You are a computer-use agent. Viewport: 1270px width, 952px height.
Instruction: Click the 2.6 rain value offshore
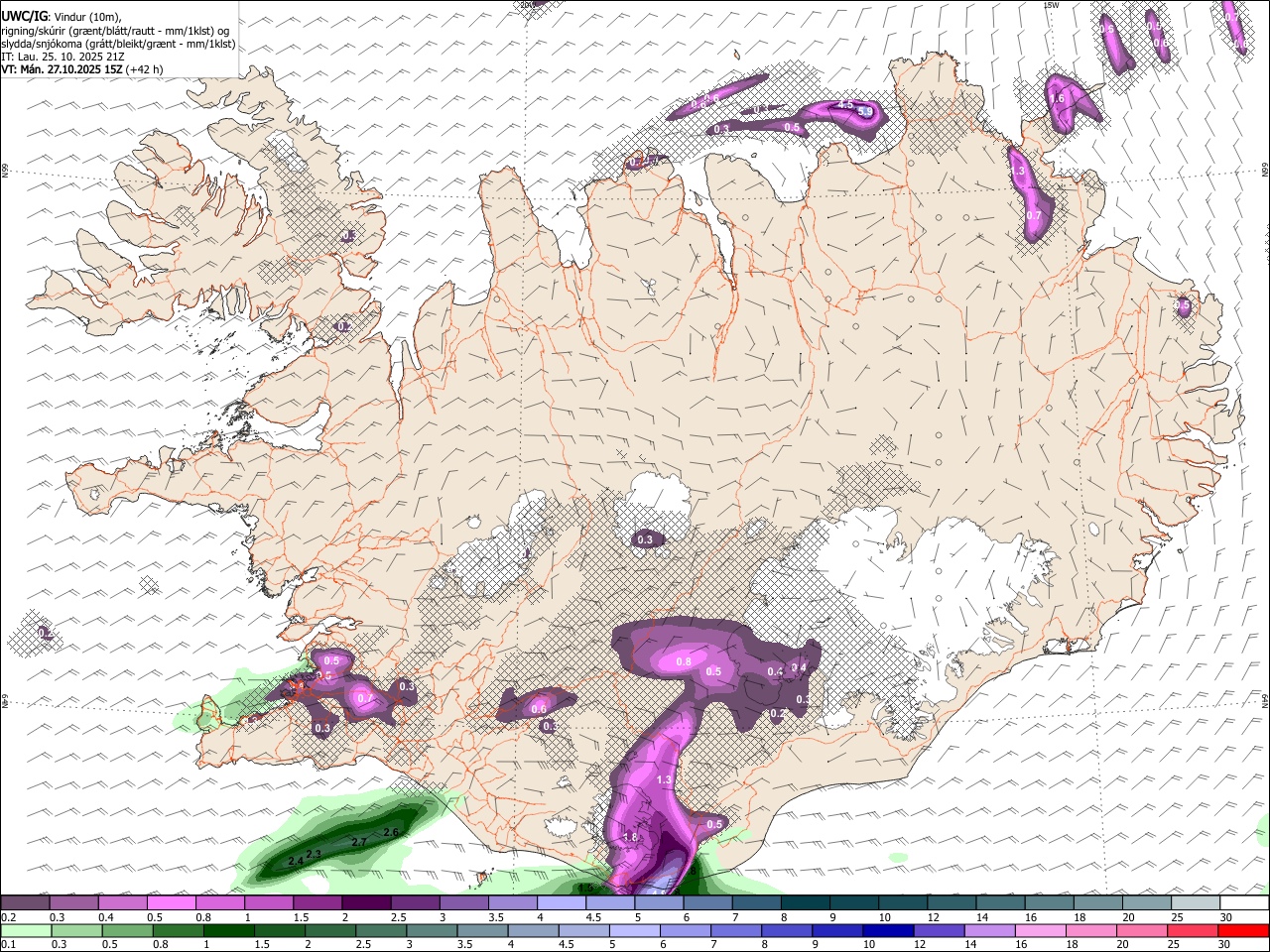tap(390, 832)
